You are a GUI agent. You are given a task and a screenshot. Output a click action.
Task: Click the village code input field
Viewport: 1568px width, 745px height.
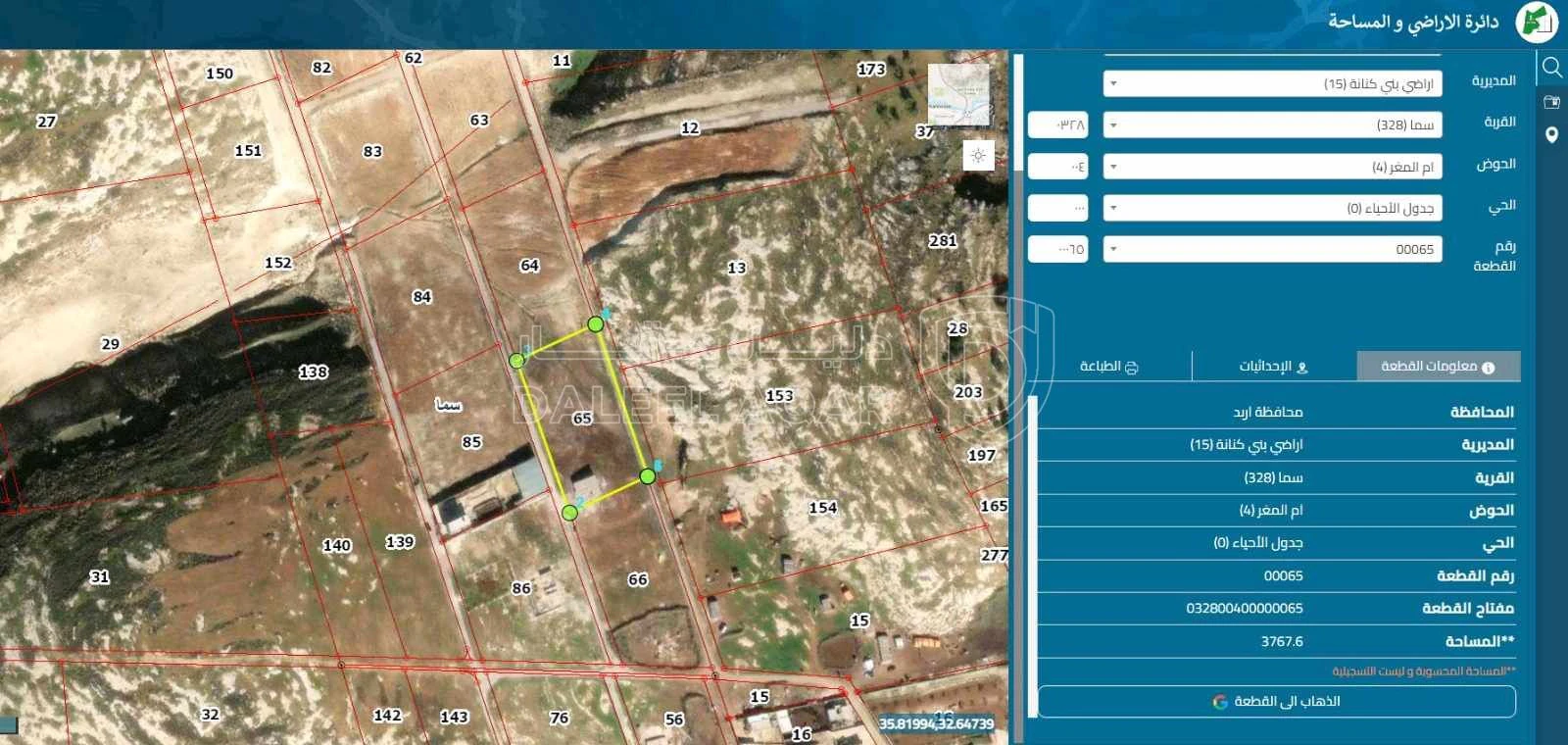(1057, 124)
